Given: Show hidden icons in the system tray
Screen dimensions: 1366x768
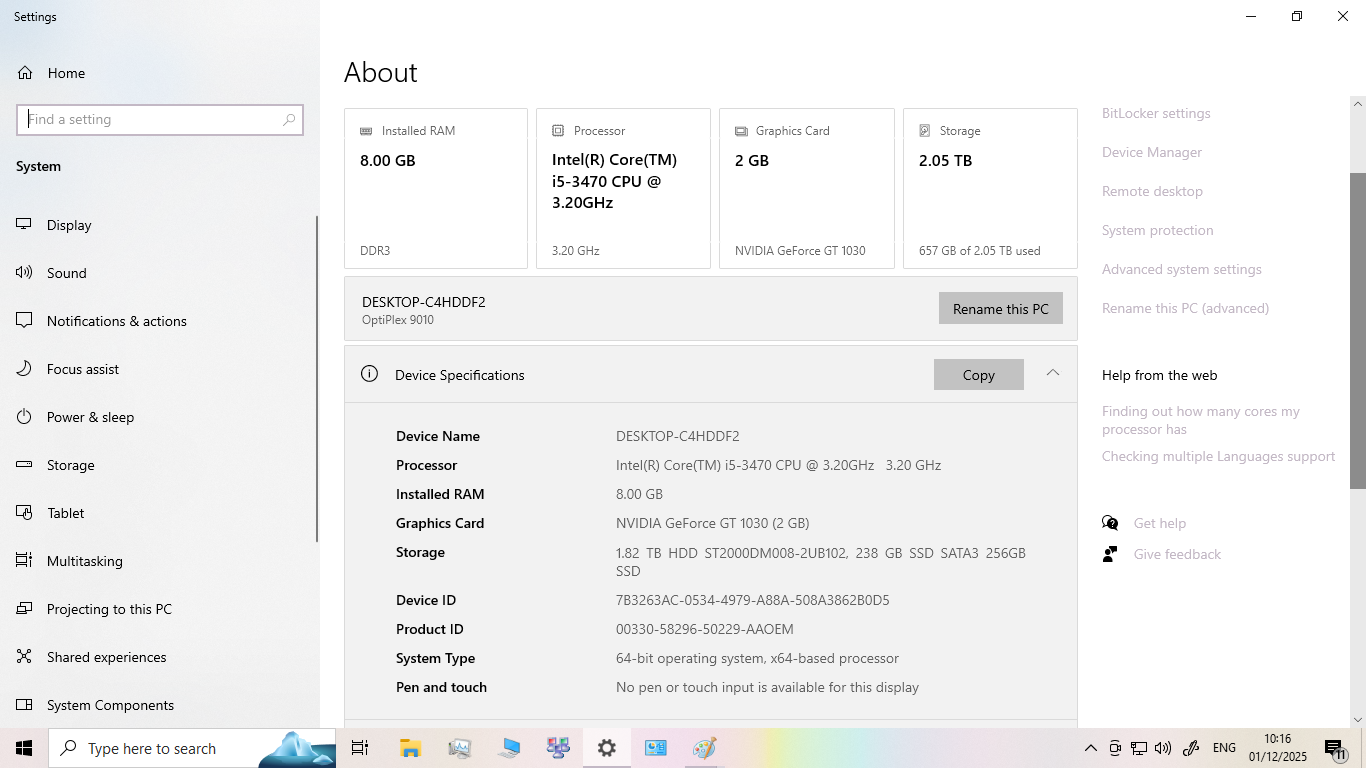Looking at the screenshot, I should pos(1090,748).
